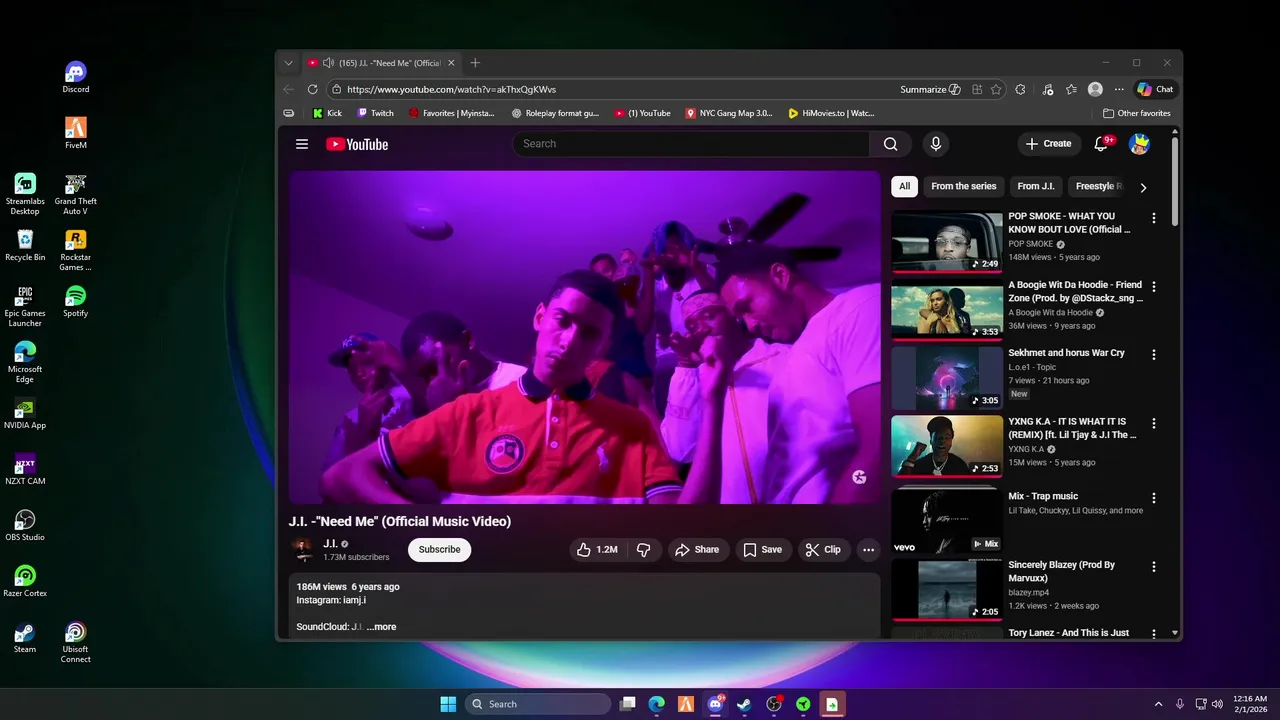Screen dimensions: 1280x720
Task: Select the All filter chip
Action: click(x=904, y=186)
